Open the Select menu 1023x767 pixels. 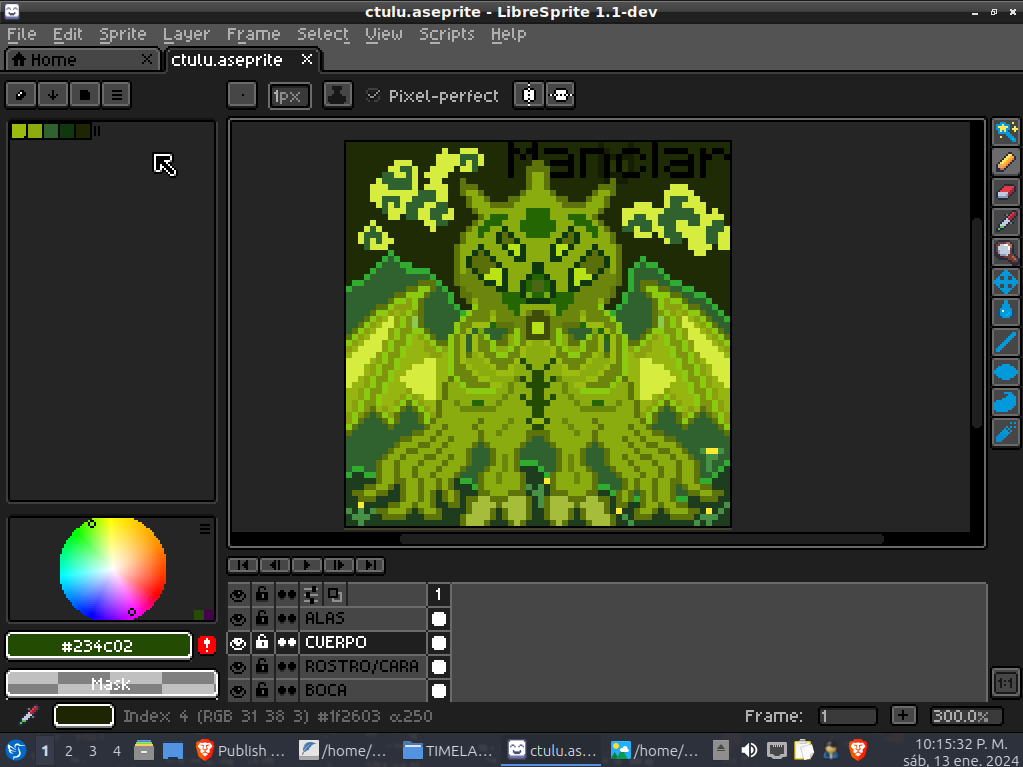click(323, 34)
